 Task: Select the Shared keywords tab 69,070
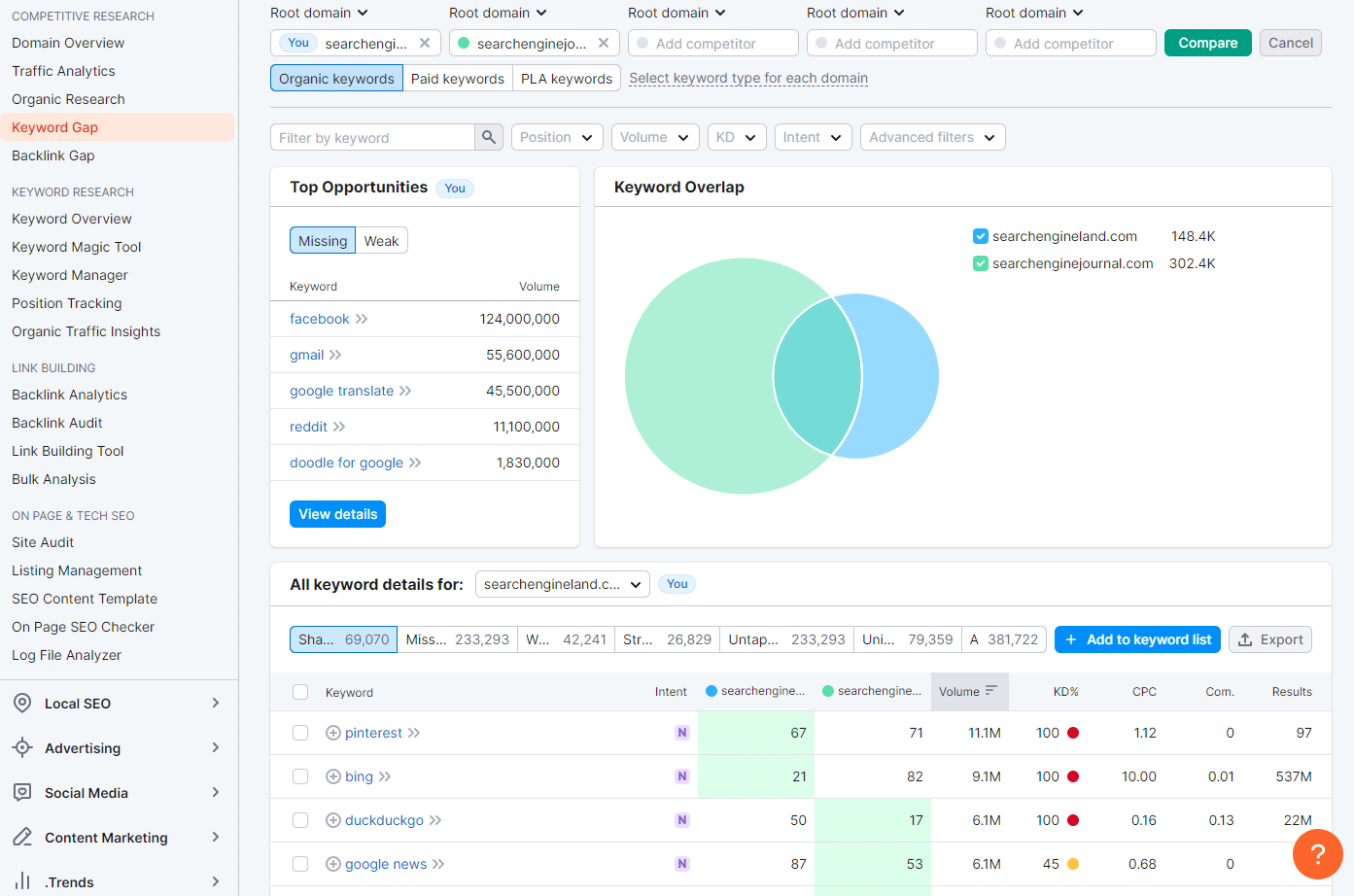pos(343,639)
